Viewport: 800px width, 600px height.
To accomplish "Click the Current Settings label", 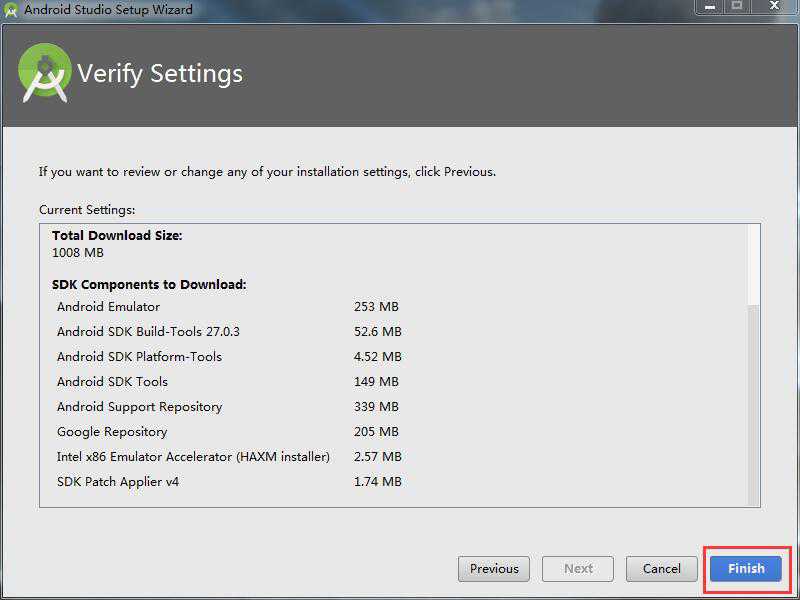I will pos(87,210).
